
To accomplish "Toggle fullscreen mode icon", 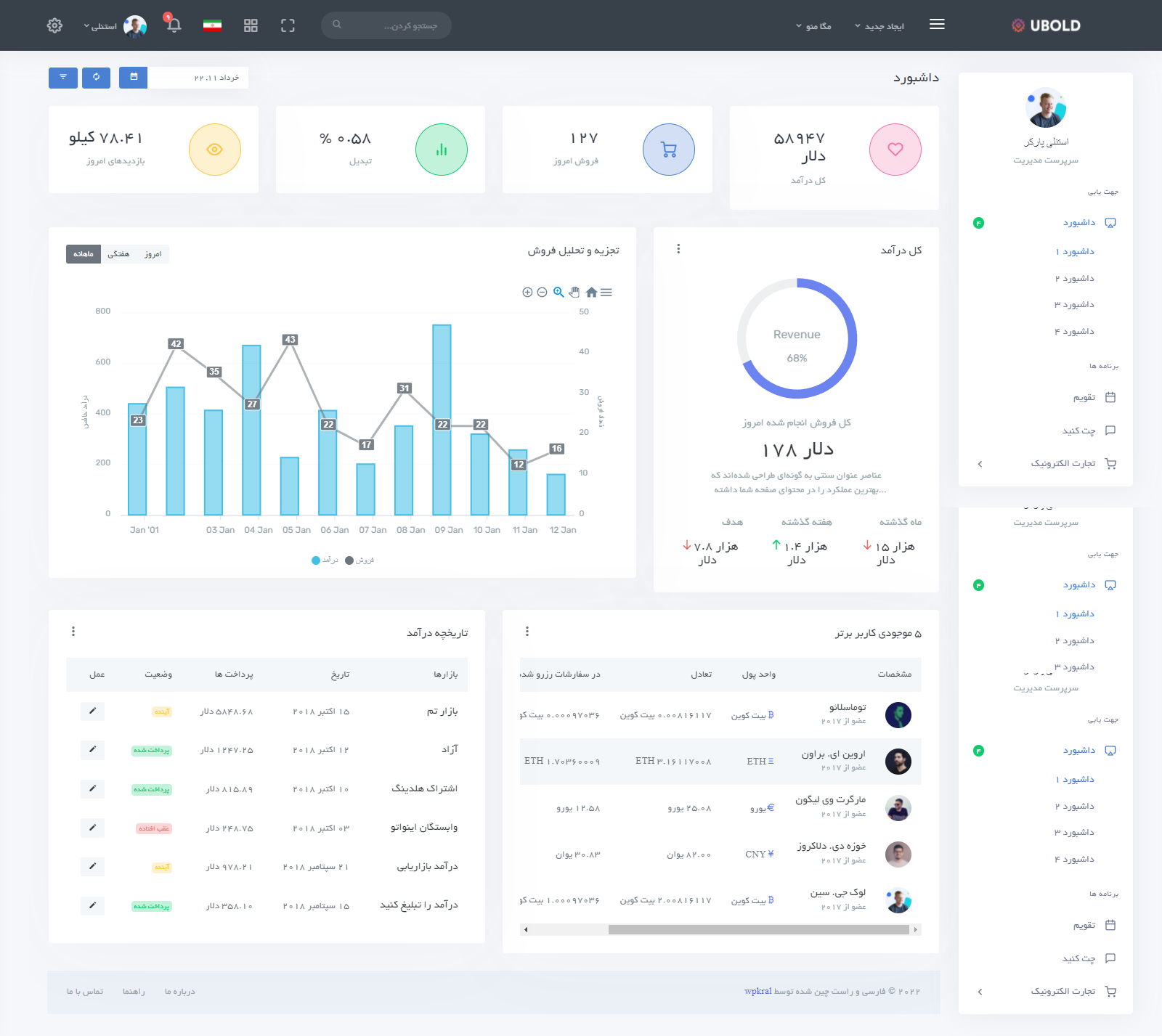I will [288, 25].
